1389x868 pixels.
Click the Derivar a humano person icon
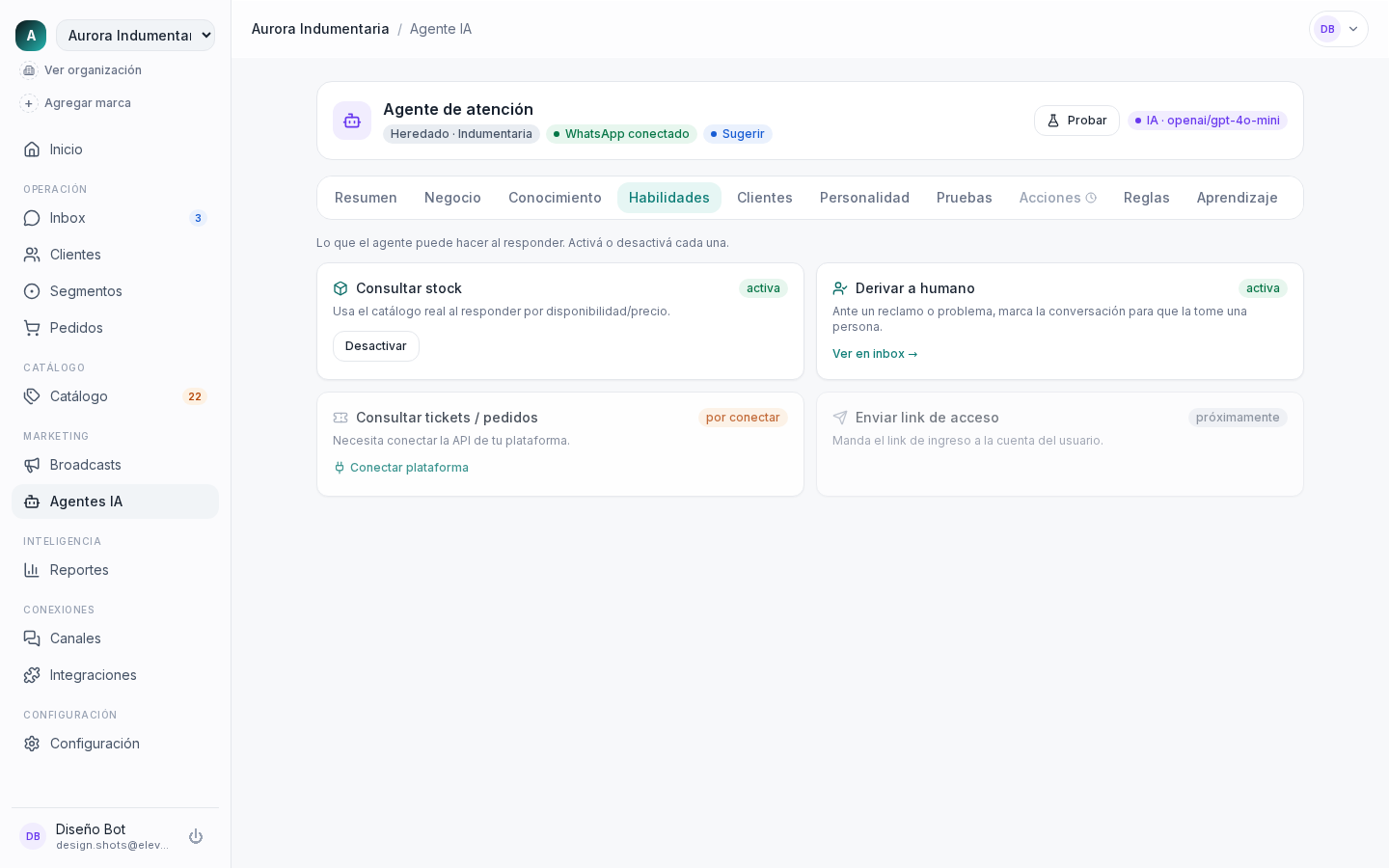[840, 288]
